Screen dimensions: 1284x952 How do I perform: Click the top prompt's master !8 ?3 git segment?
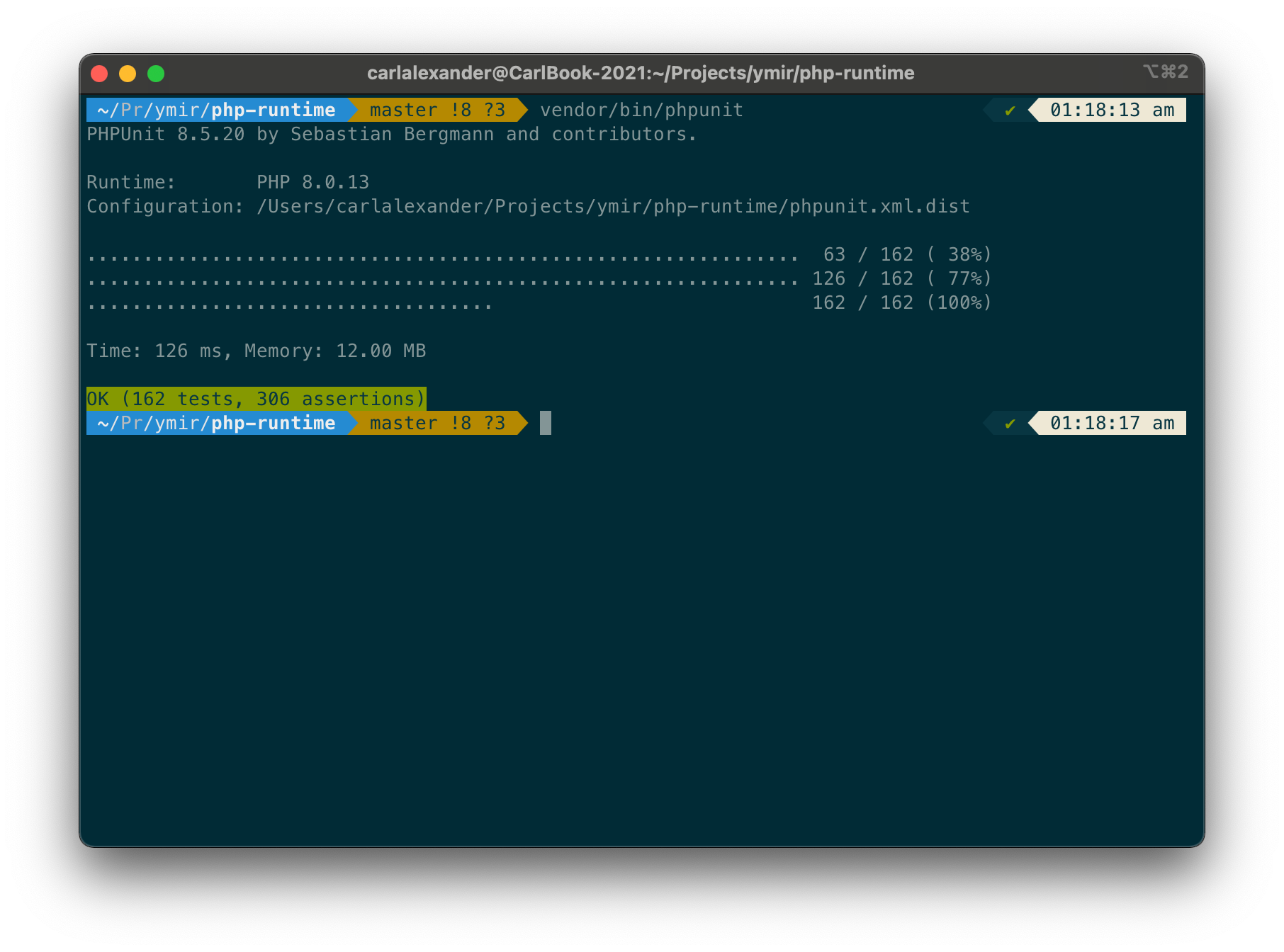pyautogui.click(x=438, y=110)
